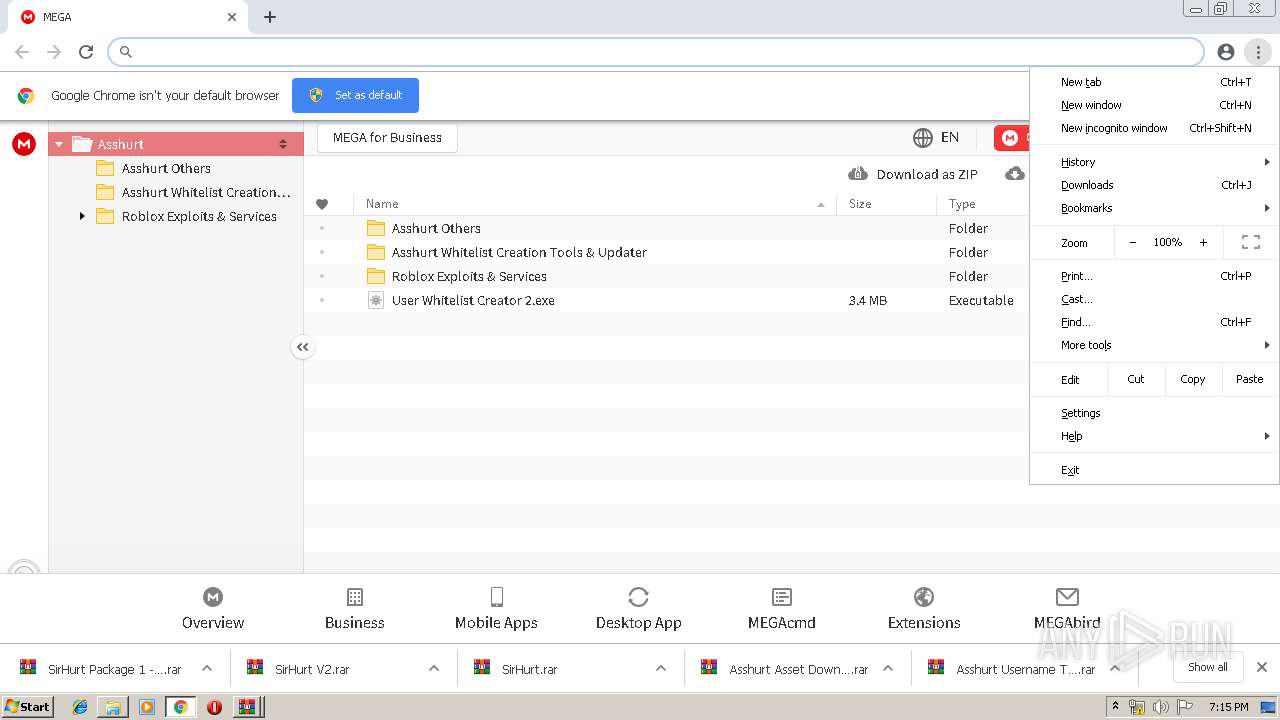Open Internet Explorer from taskbar
Viewport: 1280px width, 720px height.
click(80, 707)
